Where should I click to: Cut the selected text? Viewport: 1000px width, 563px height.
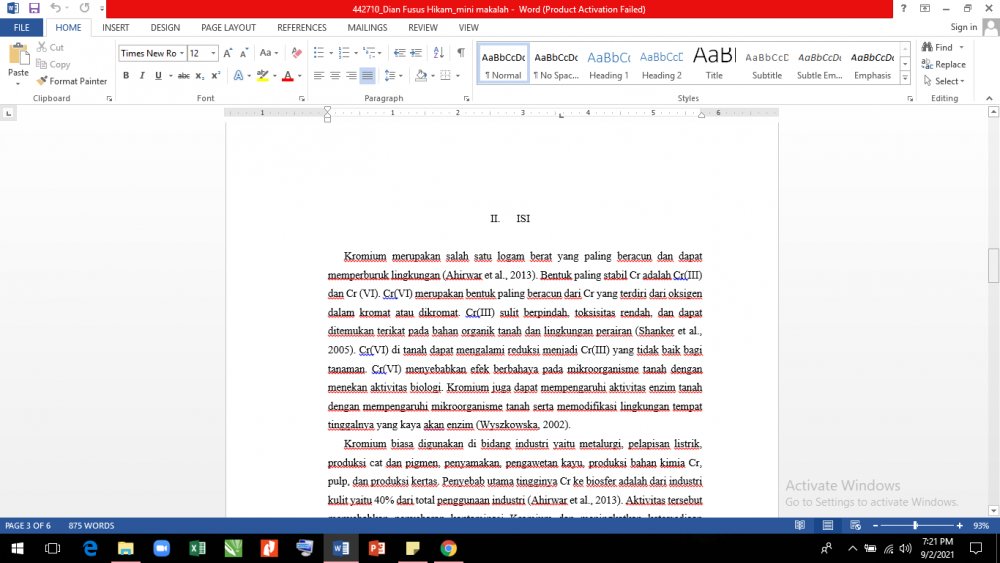pyautogui.click(x=50, y=47)
